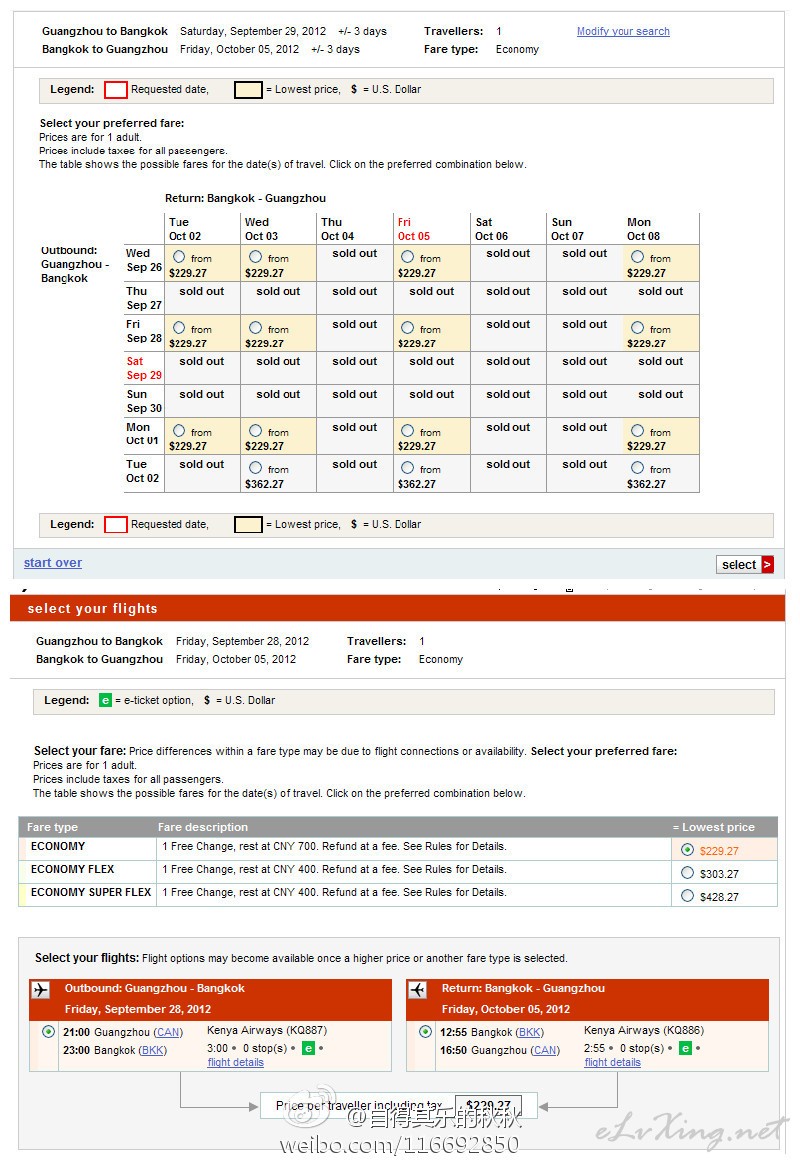Click the select button

click(x=745, y=565)
